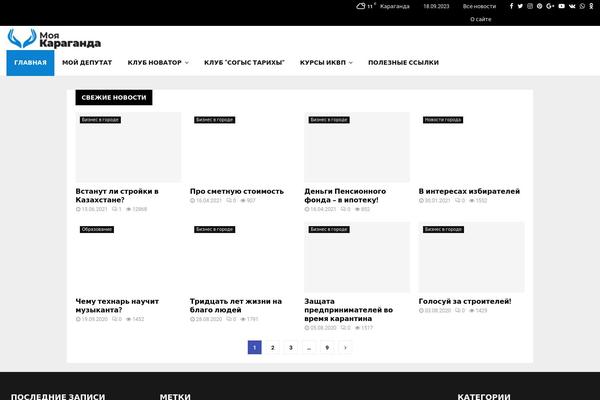The image size is (600, 400).
Task: Click clock icon under Чему технарь научит музыканта
Action: 78,319
